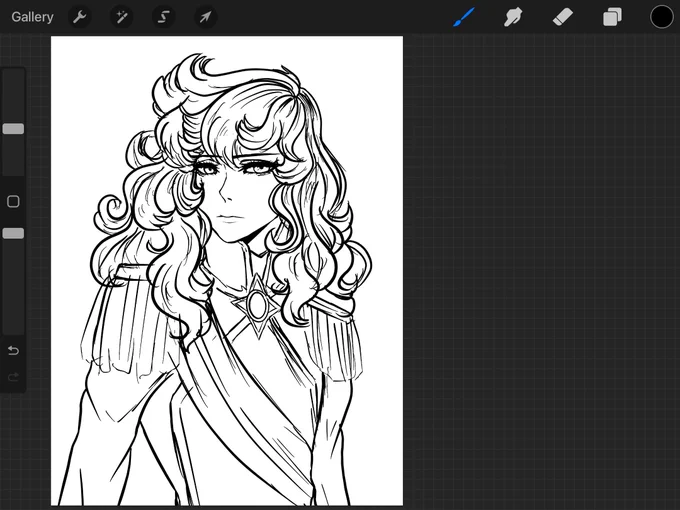This screenshot has width=680, height=510.
Task: Select the Eraser tool
Action: pos(562,17)
